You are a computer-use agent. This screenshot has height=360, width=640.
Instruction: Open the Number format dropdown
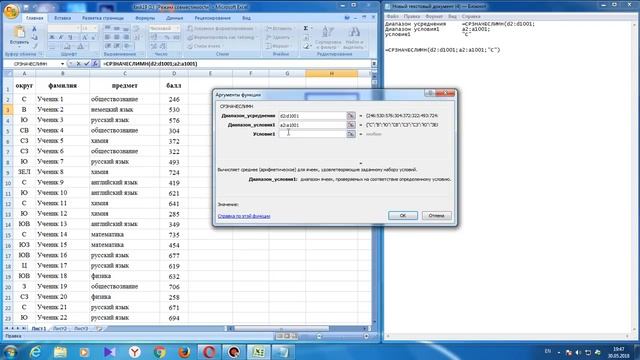177,29
